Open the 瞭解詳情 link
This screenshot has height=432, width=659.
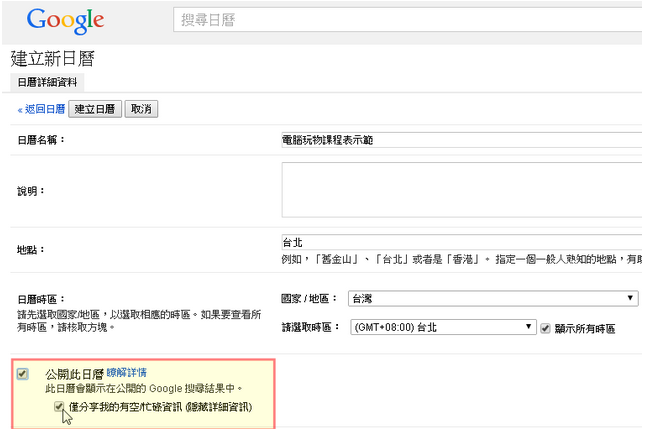pyautogui.click(x=127, y=373)
